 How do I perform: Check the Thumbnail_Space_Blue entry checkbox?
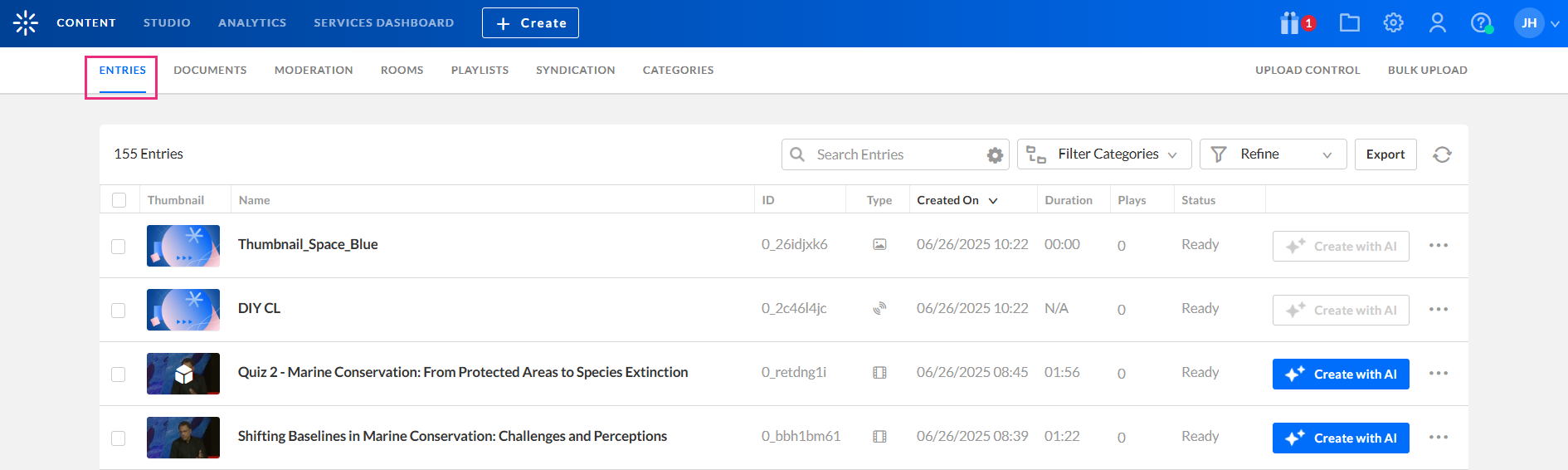[x=119, y=247]
